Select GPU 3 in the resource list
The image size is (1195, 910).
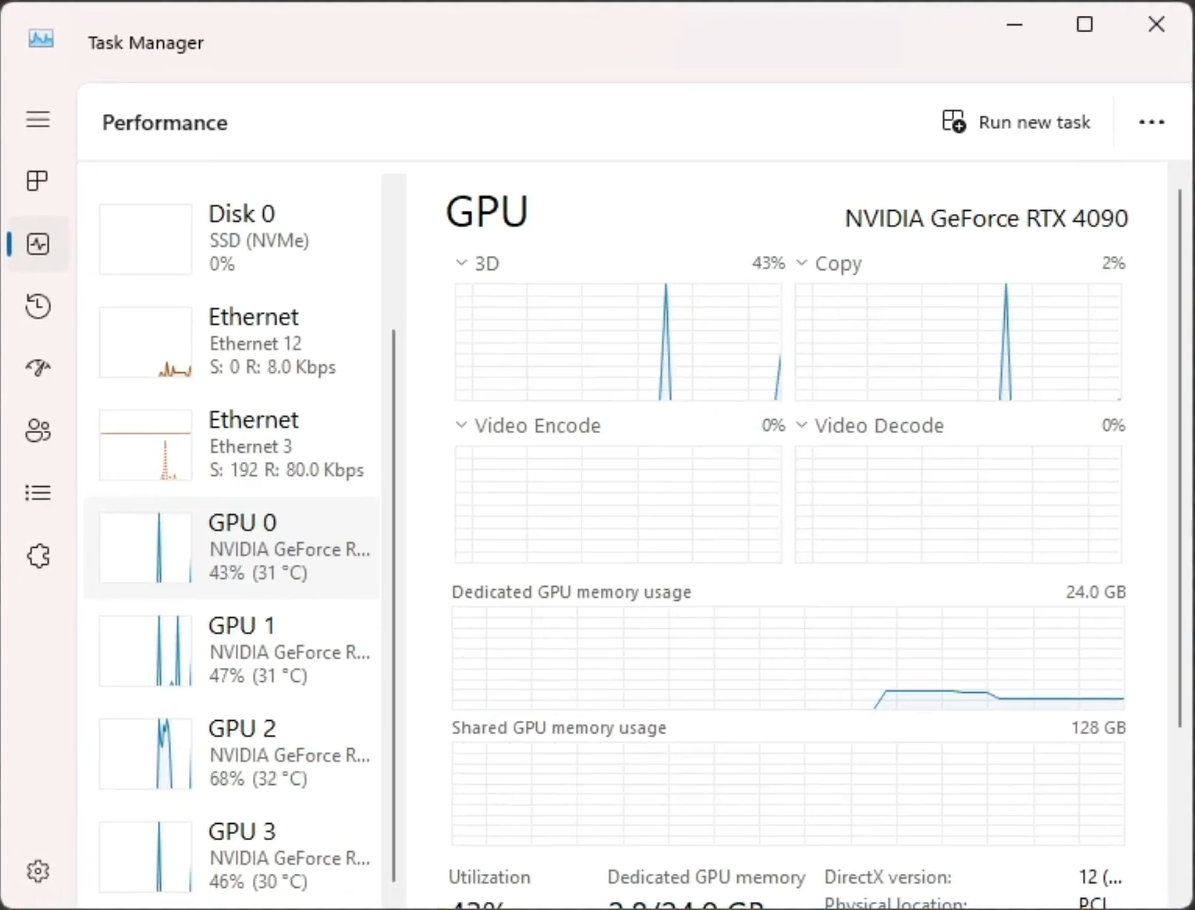pyautogui.click(x=232, y=856)
